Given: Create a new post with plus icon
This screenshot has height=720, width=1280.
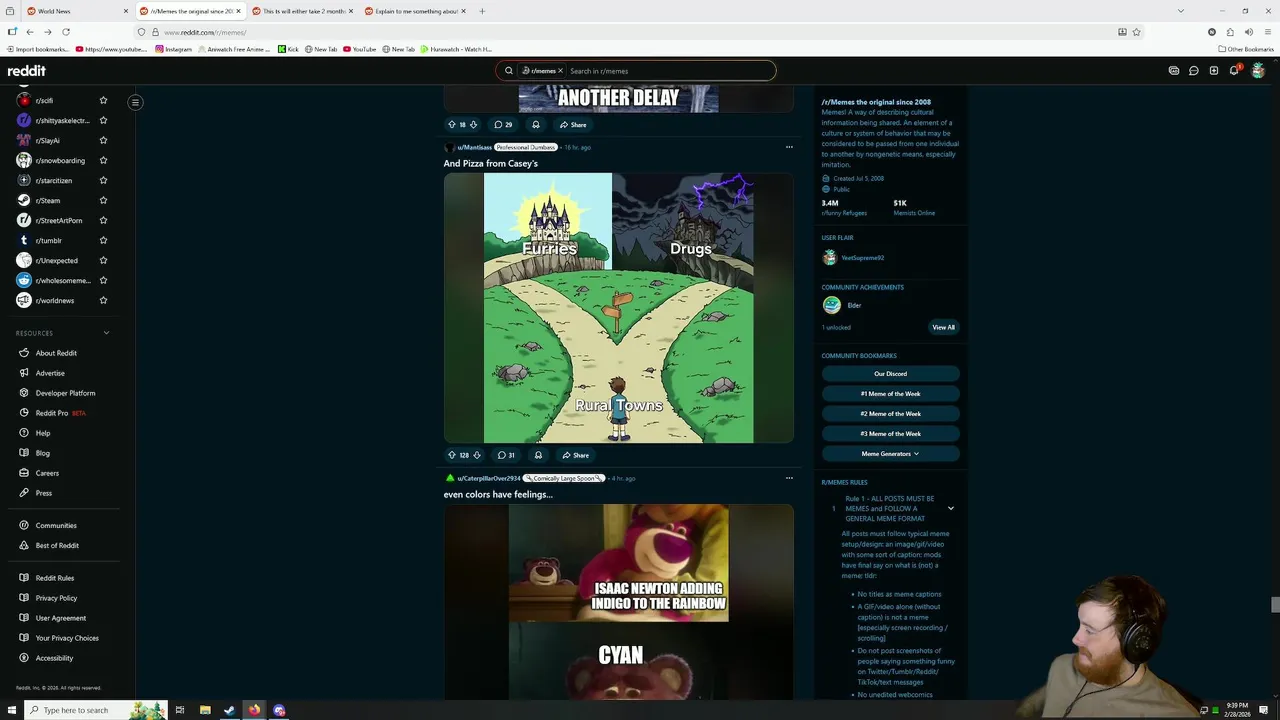Looking at the screenshot, I should [1214, 71].
